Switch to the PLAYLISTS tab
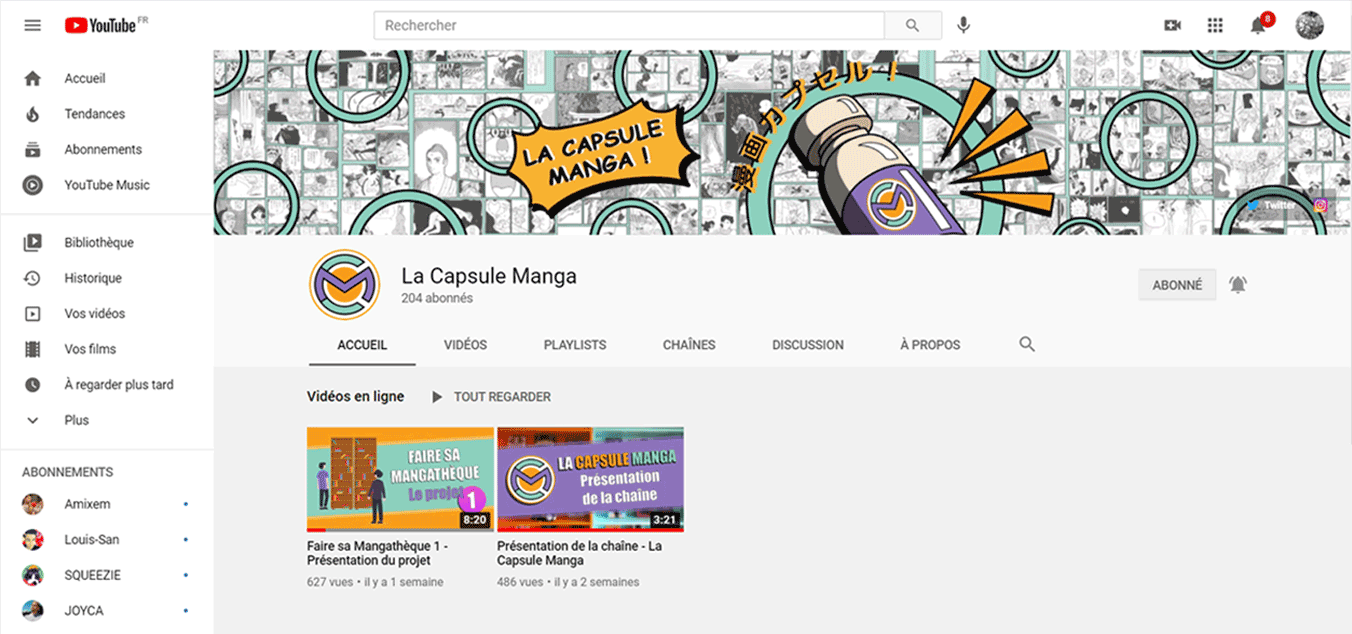The height and width of the screenshot is (634, 1352). click(575, 344)
